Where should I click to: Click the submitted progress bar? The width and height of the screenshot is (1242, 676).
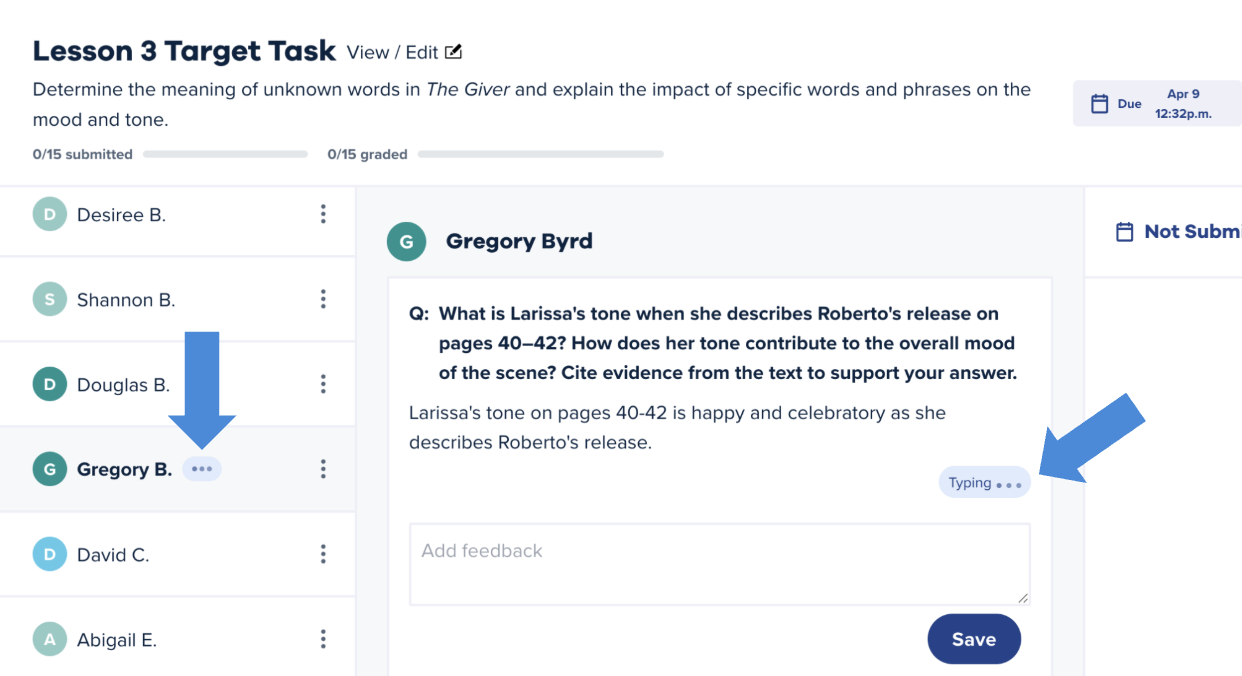pos(225,155)
